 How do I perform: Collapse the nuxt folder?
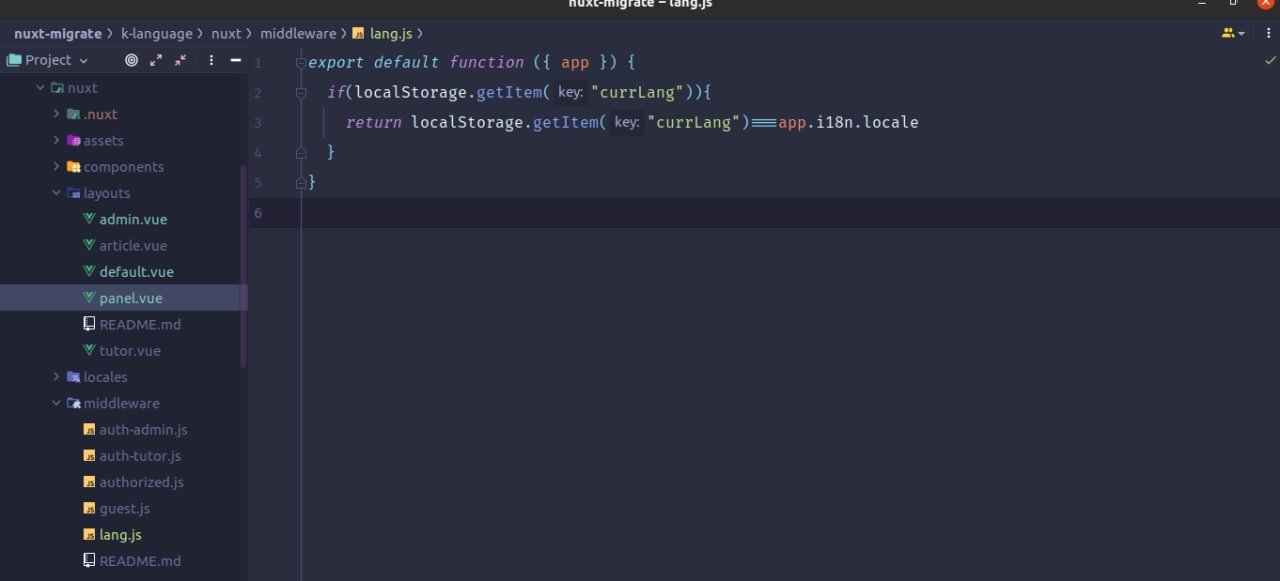point(40,88)
